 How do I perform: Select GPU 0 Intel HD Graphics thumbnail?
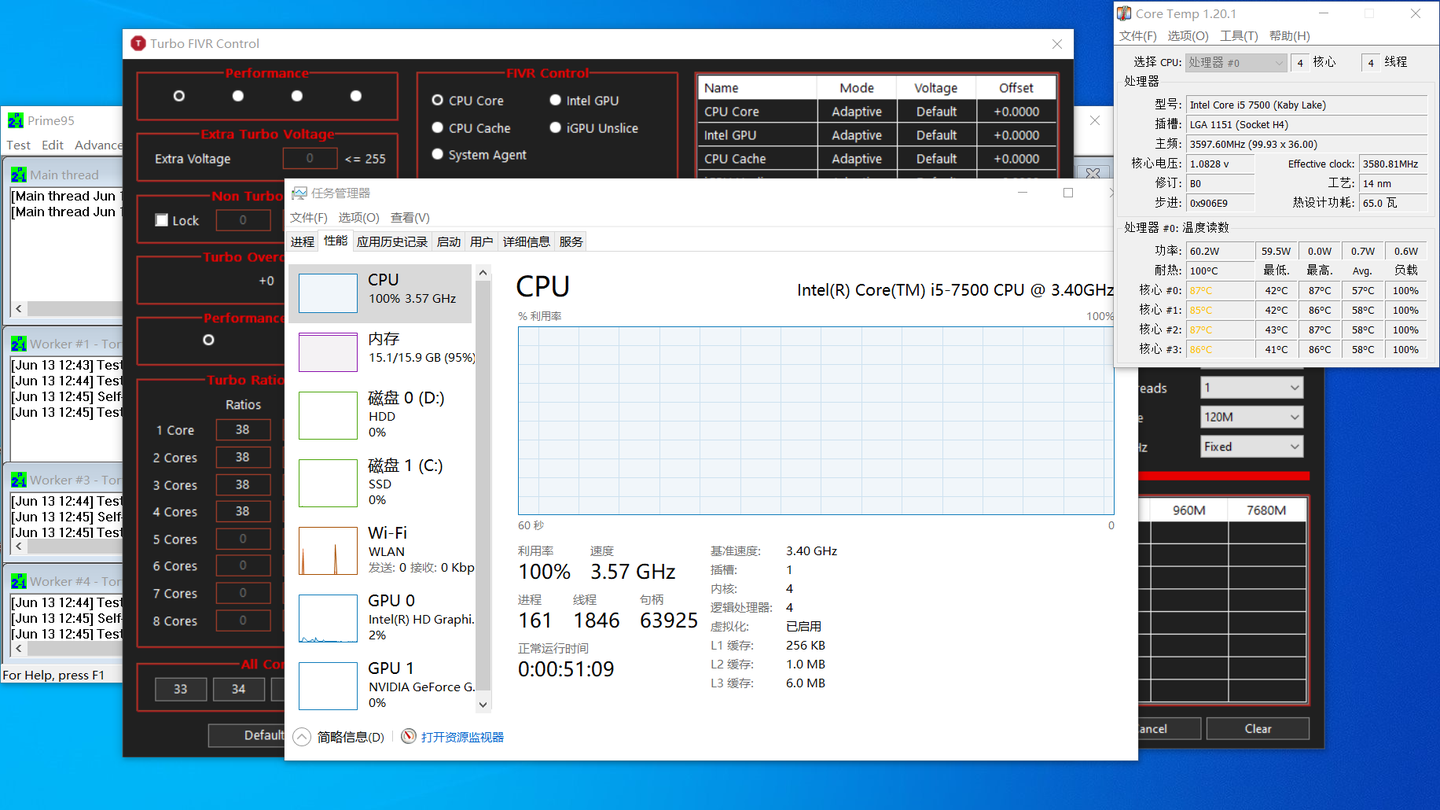[x=328, y=618]
